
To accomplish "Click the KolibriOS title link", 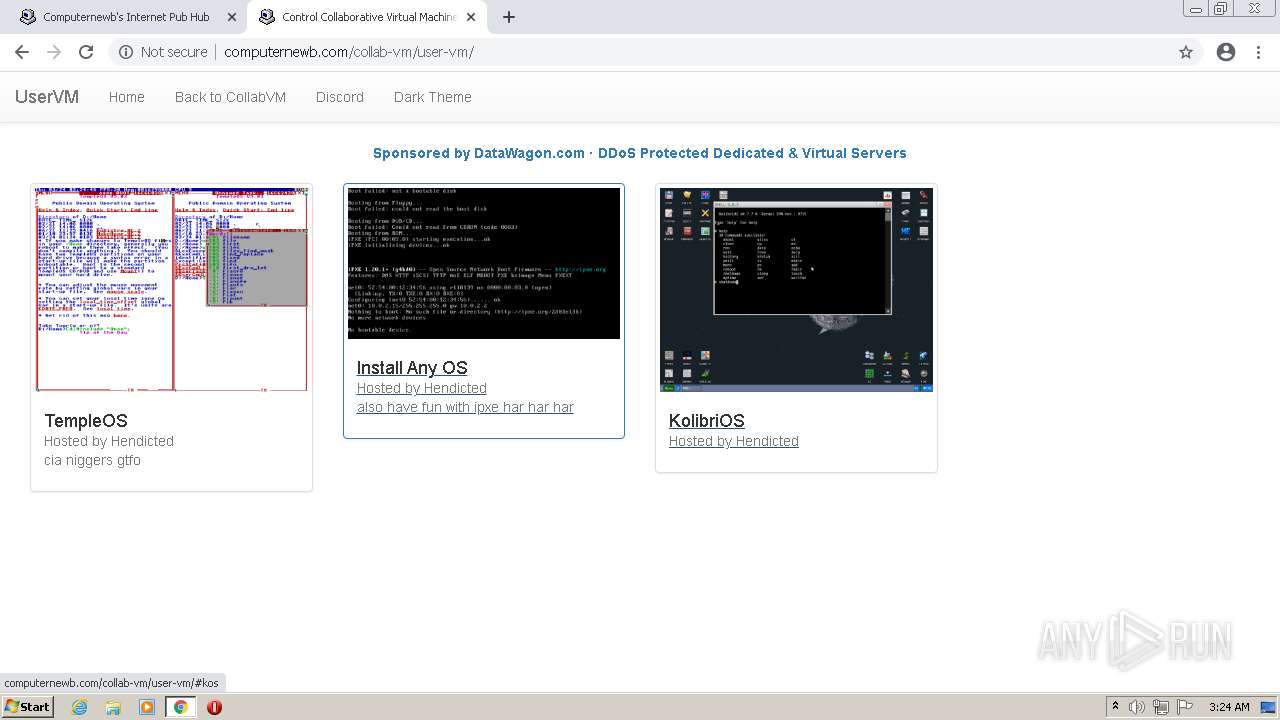I will coord(706,421).
